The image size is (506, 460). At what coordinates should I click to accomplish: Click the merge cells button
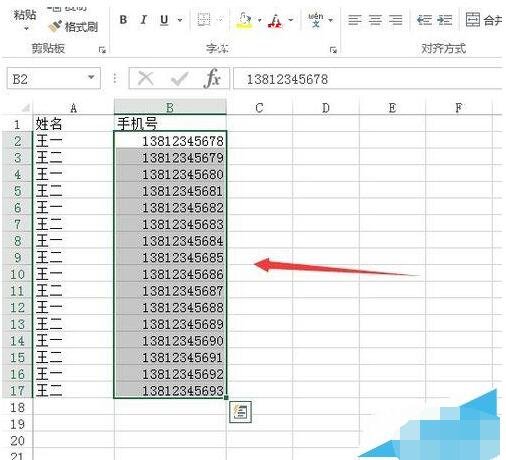pos(484,20)
